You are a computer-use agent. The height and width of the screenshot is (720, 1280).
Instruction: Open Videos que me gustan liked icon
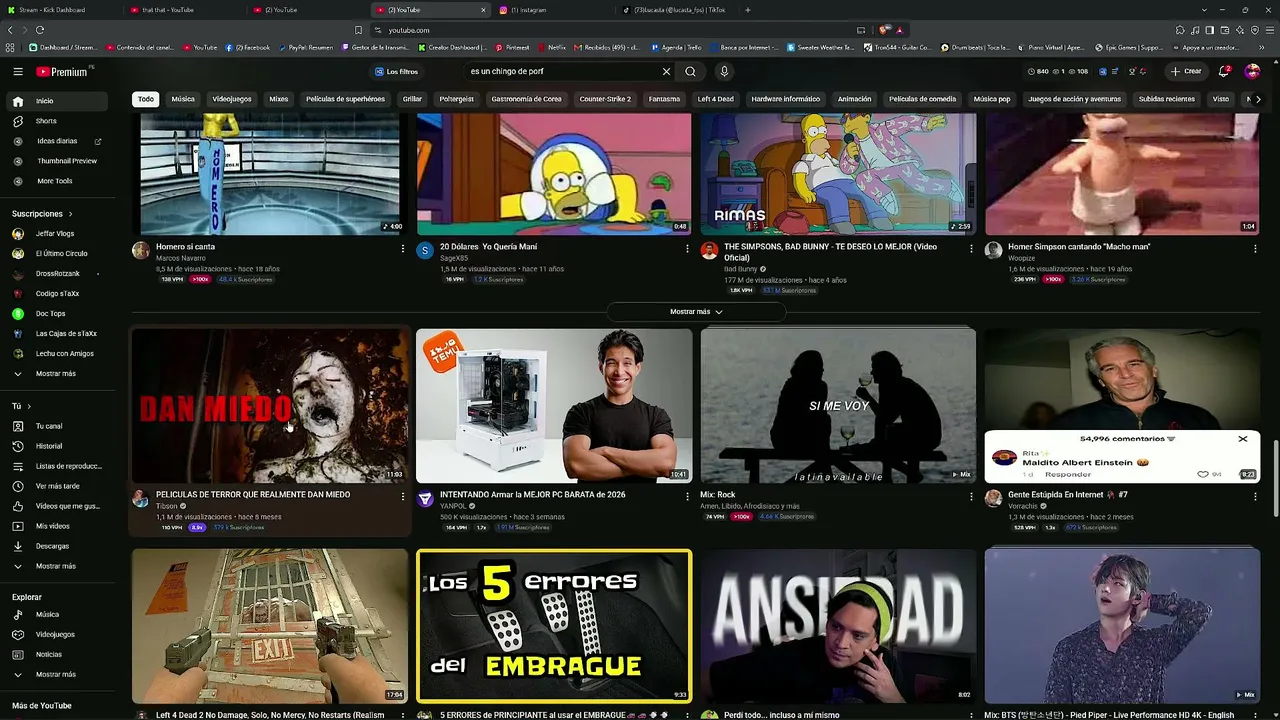tap(18, 506)
